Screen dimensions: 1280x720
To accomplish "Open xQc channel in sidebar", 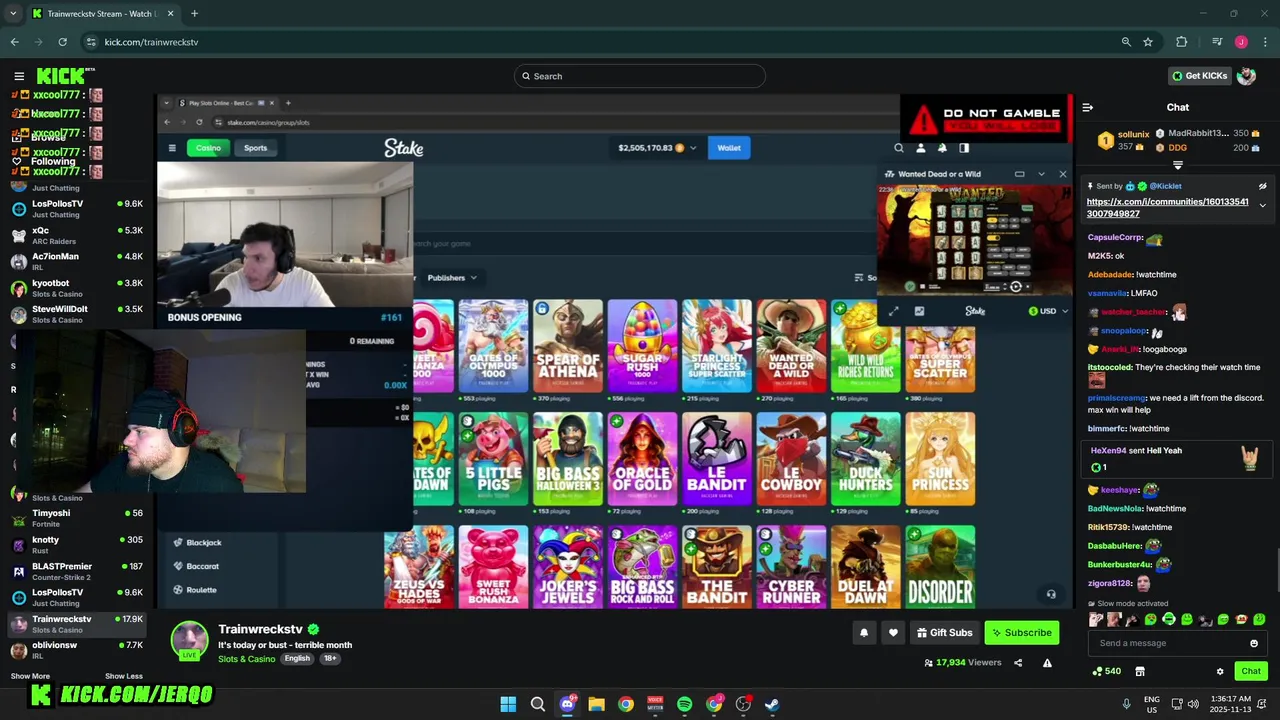I will pyautogui.click(x=77, y=235).
